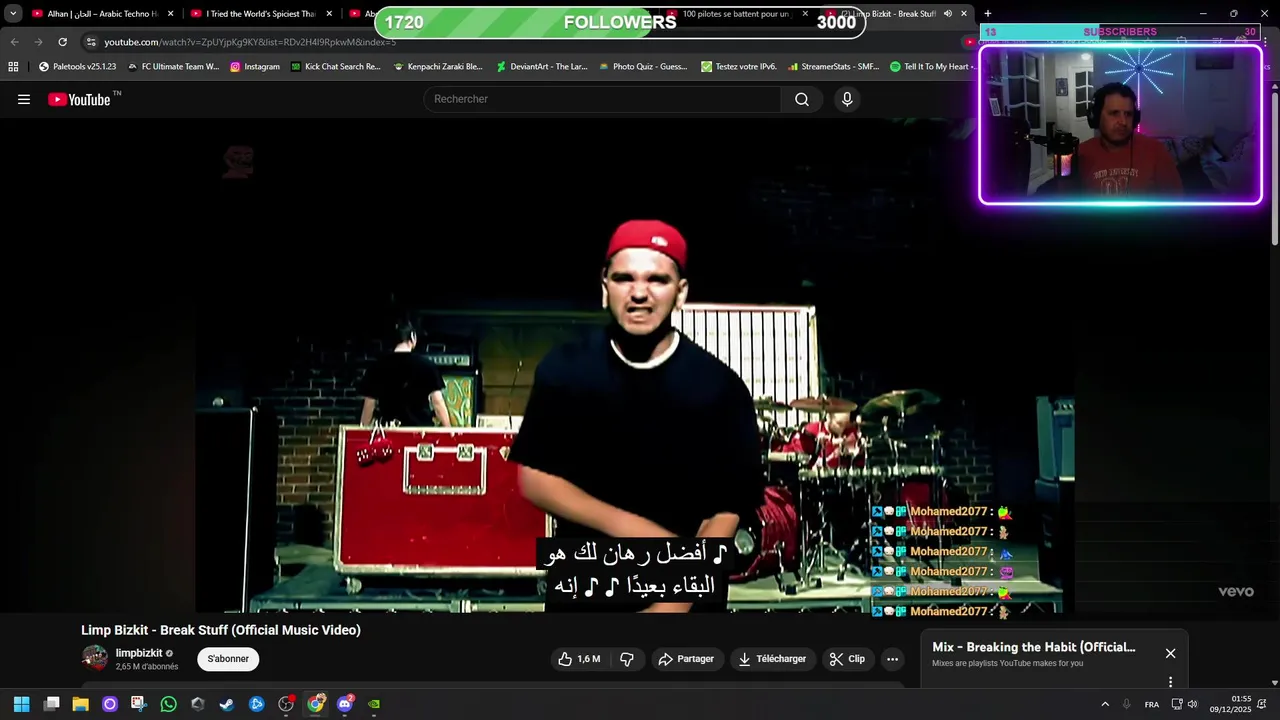Click the search magnifier button

[x=802, y=99]
